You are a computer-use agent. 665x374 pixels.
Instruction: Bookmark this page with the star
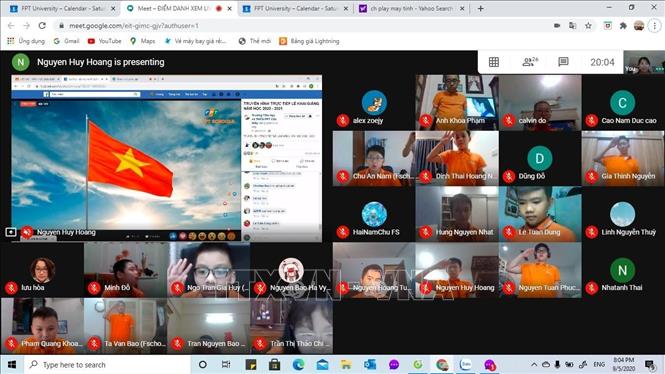tap(588, 25)
